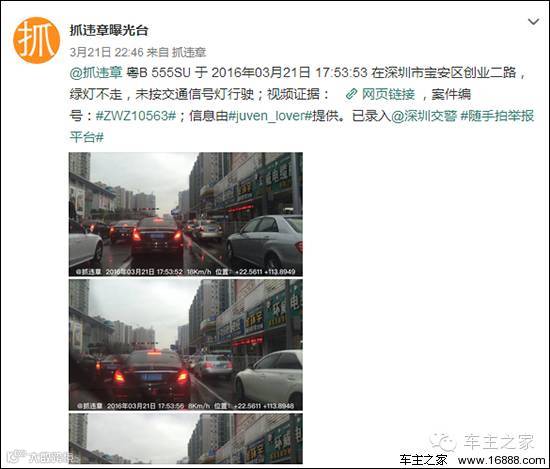Open the #ZWZ10563# case hashtag
Viewport: 550px width, 469px height.
pos(136,115)
